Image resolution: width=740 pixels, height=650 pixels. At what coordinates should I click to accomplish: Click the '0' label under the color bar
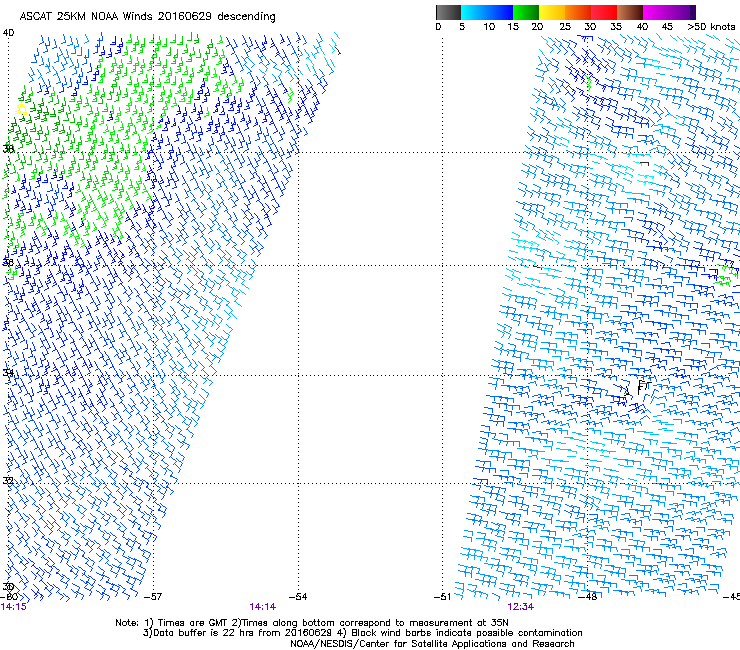[438, 26]
